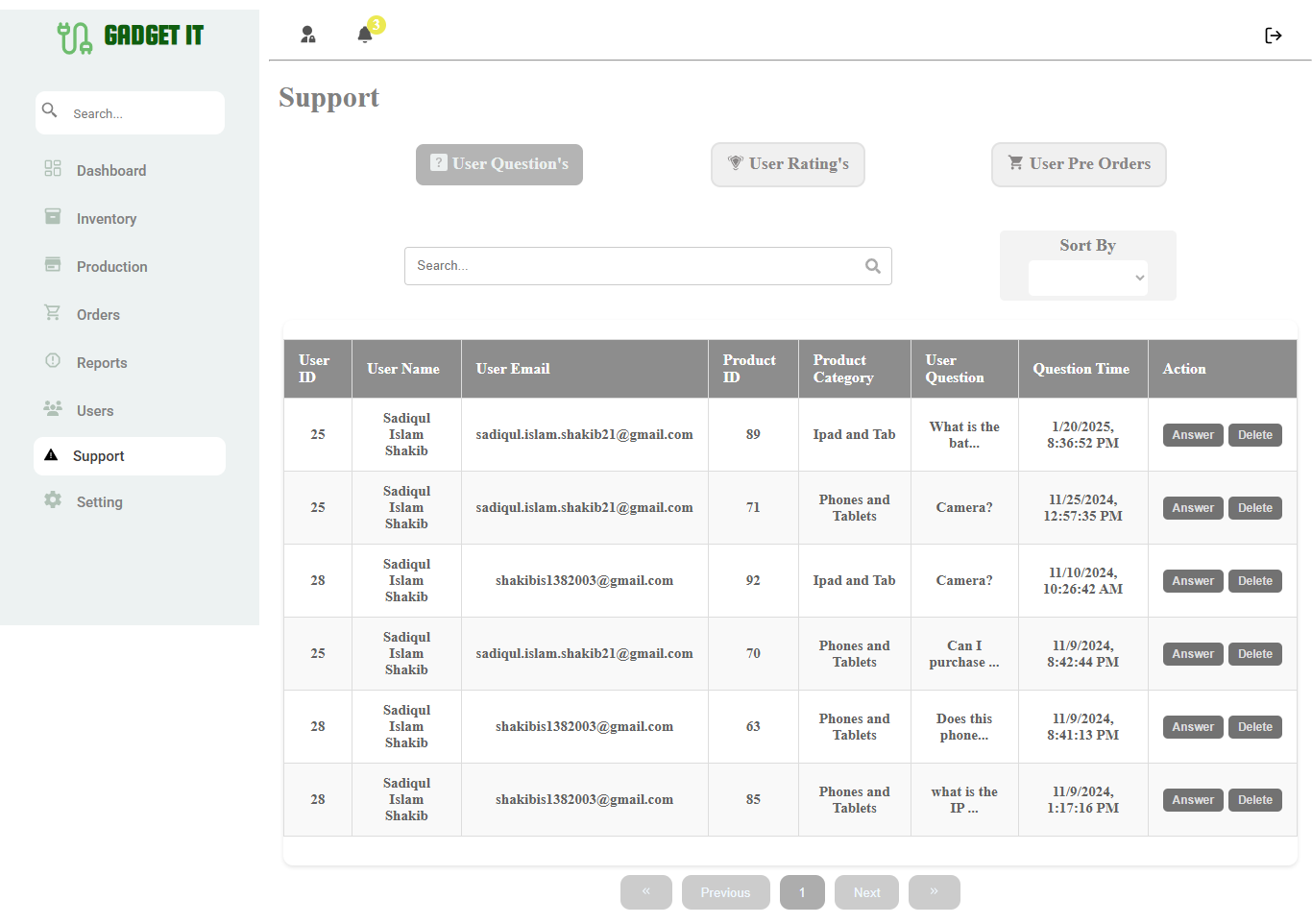This screenshot has height=924, width=1312.
Task: Select page 1 in the pagination
Action: pos(802,891)
